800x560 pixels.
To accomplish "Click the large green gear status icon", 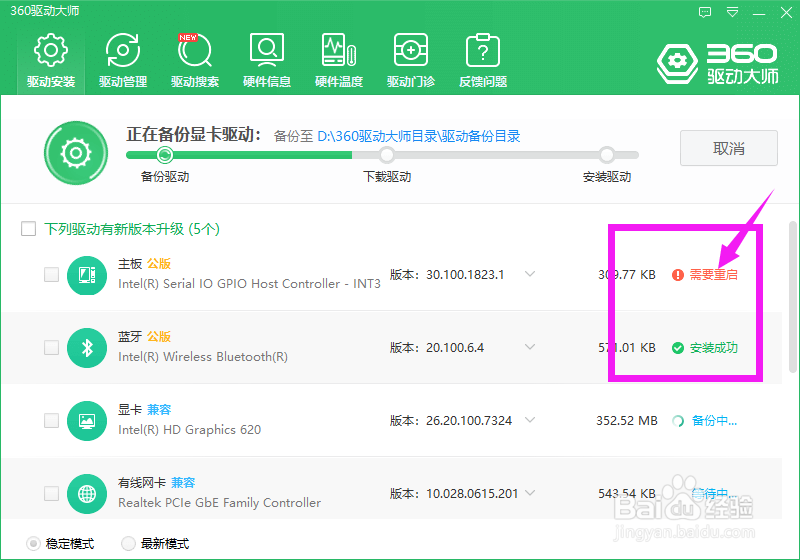I will click(x=76, y=152).
